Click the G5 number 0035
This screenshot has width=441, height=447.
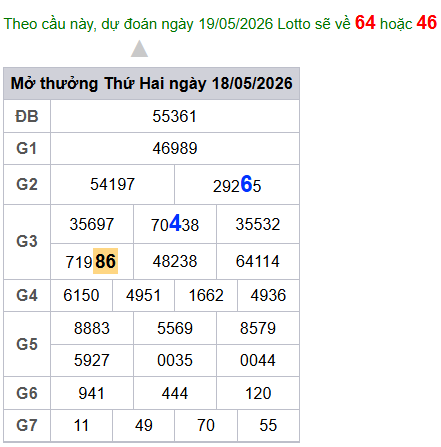click(175, 360)
